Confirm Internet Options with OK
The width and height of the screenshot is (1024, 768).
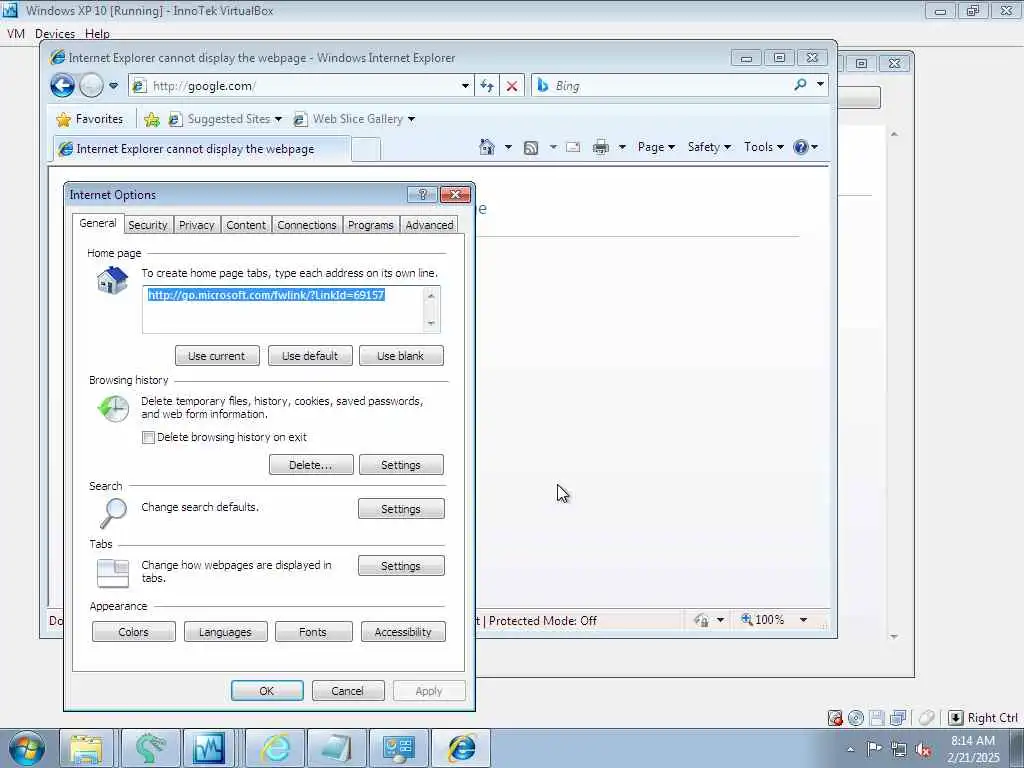point(267,691)
